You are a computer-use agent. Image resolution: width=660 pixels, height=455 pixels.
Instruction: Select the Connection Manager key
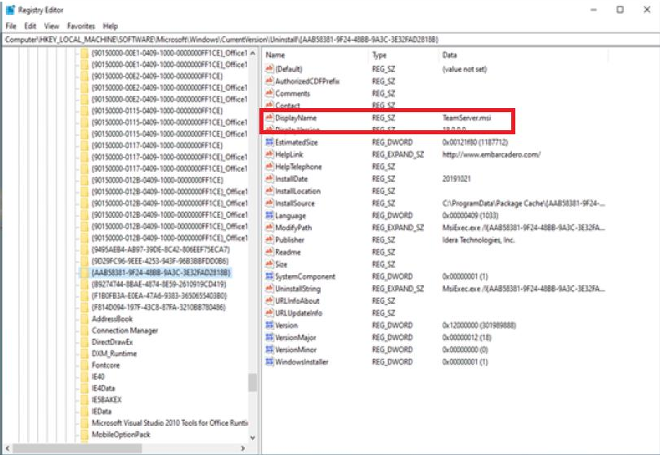(125, 330)
